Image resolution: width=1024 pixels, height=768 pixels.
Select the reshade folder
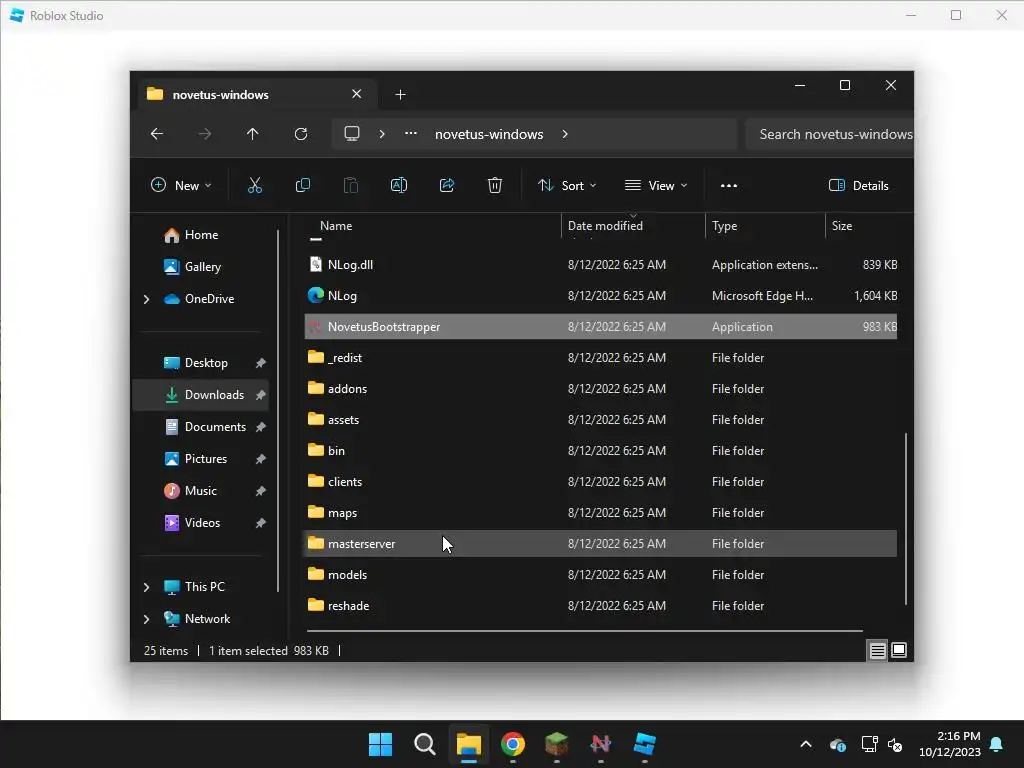(x=601, y=606)
